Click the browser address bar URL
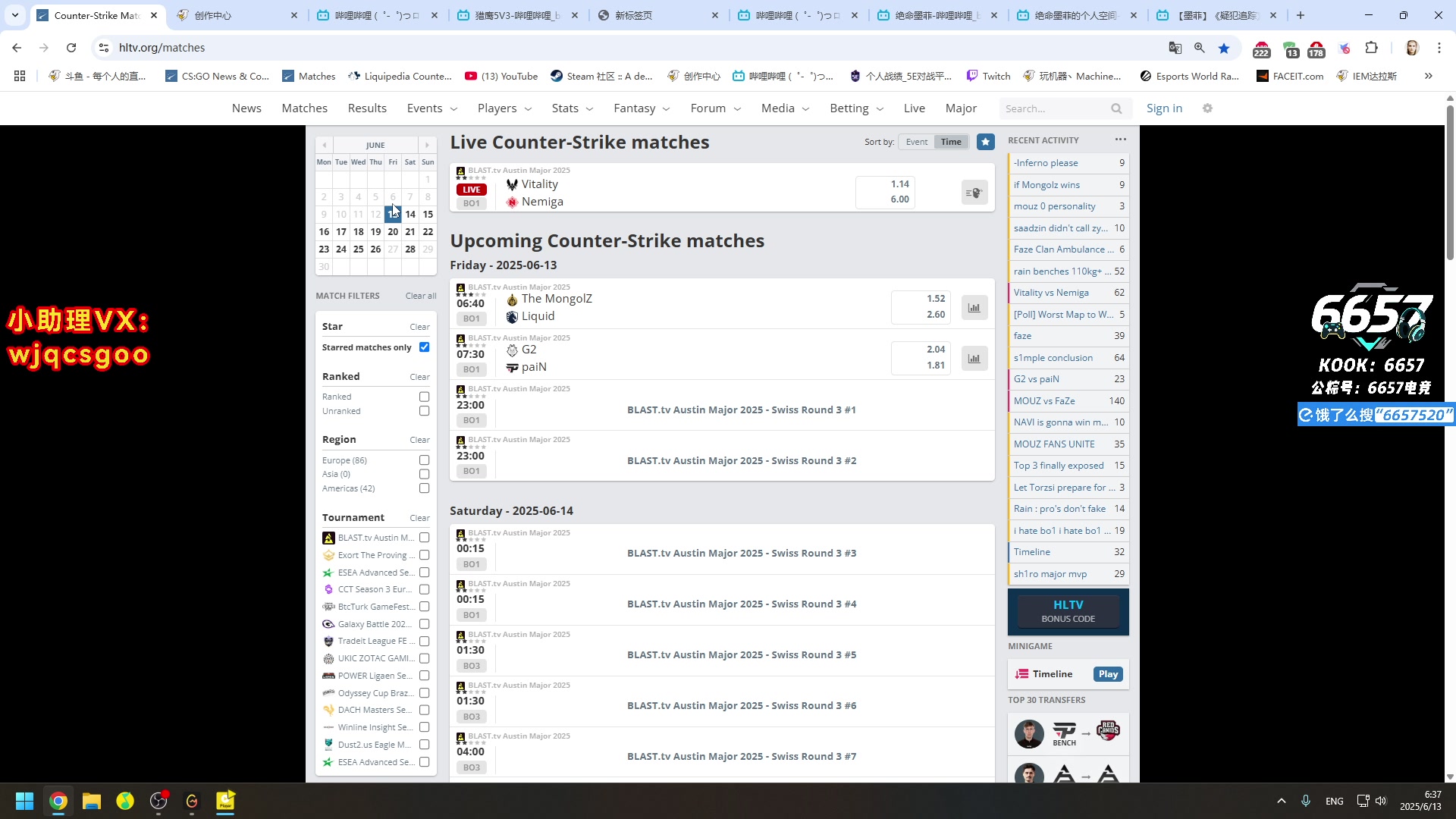1456x819 pixels. tap(162, 48)
